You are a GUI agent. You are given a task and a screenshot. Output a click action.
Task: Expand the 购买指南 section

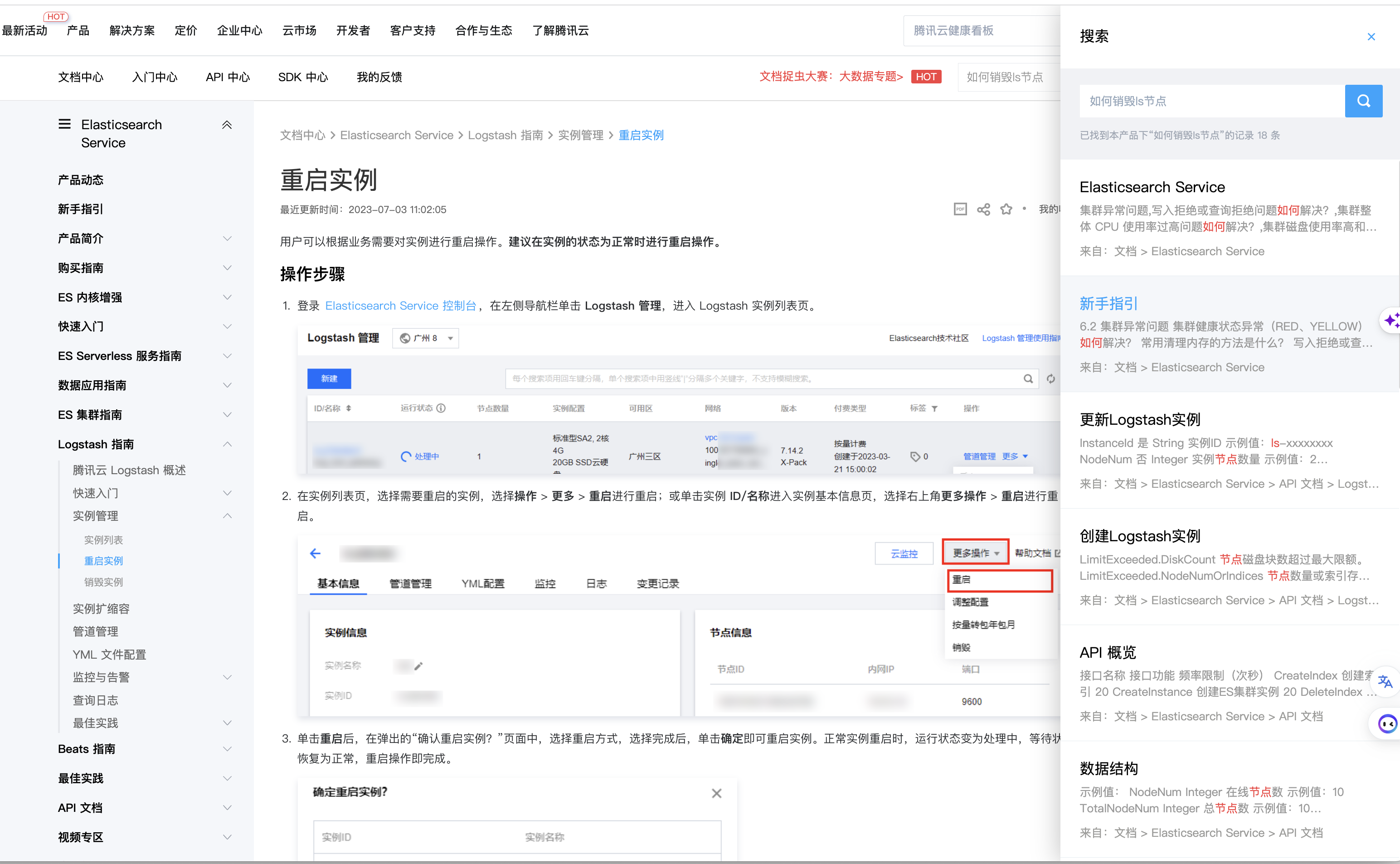[x=227, y=268]
